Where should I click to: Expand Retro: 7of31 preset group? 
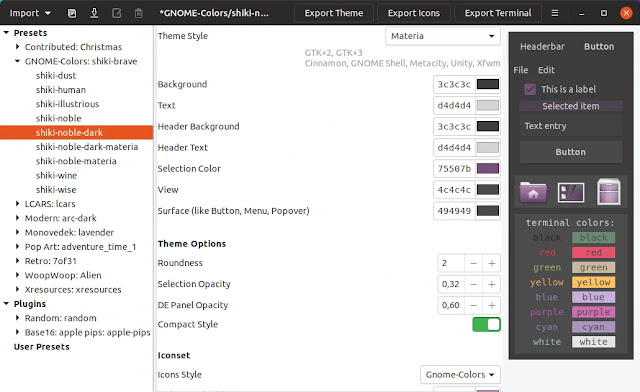[17, 261]
